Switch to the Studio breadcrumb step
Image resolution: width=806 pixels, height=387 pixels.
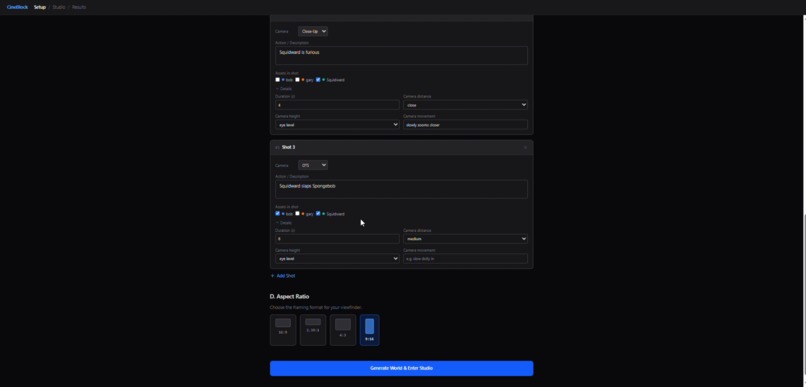(x=59, y=7)
